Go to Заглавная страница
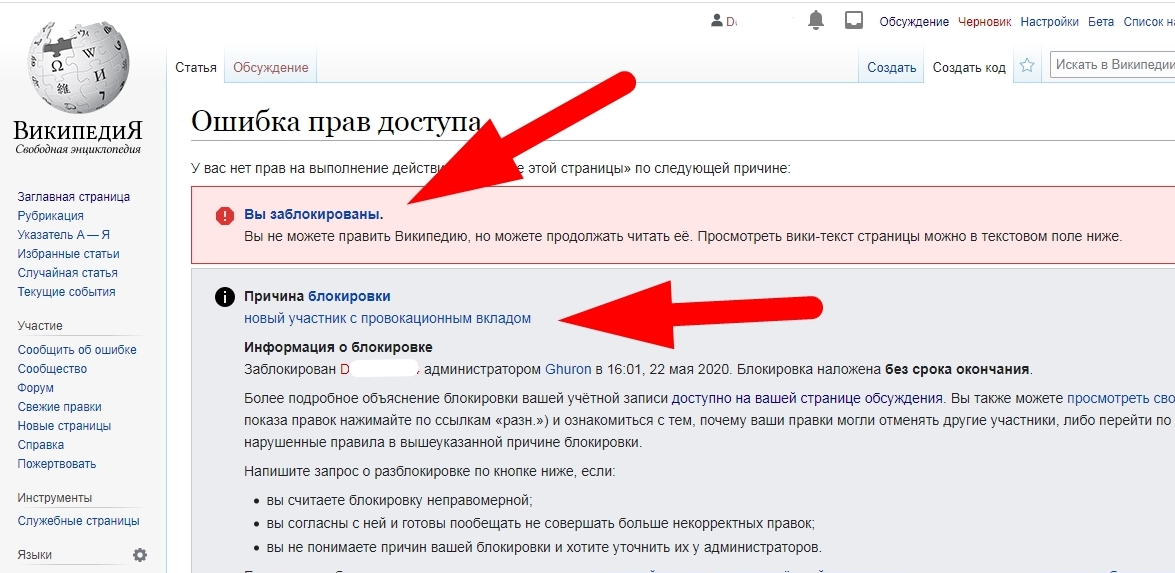The width and height of the screenshot is (1175, 573). coord(73,197)
